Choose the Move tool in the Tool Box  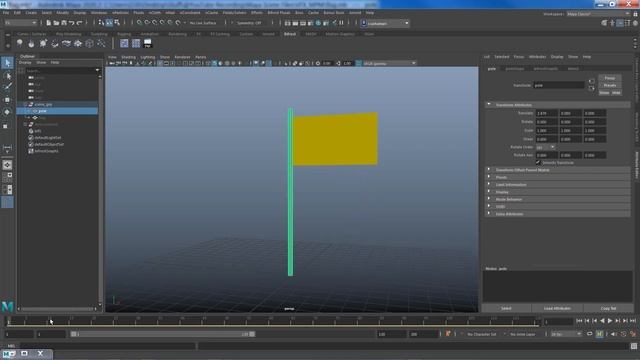(x=7, y=100)
